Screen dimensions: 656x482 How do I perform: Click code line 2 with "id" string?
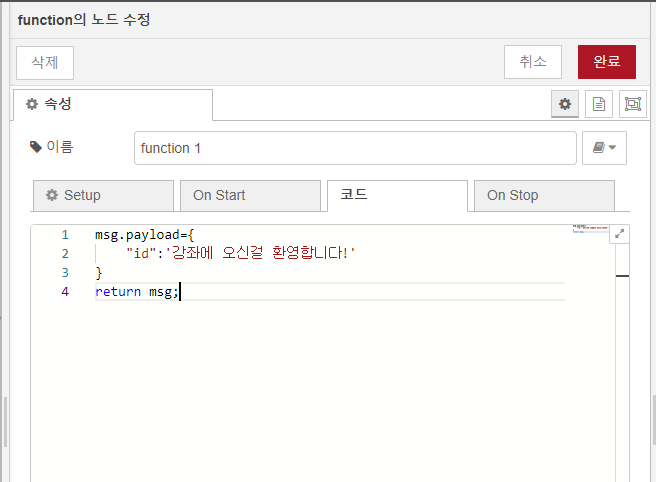[x=241, y=253]
